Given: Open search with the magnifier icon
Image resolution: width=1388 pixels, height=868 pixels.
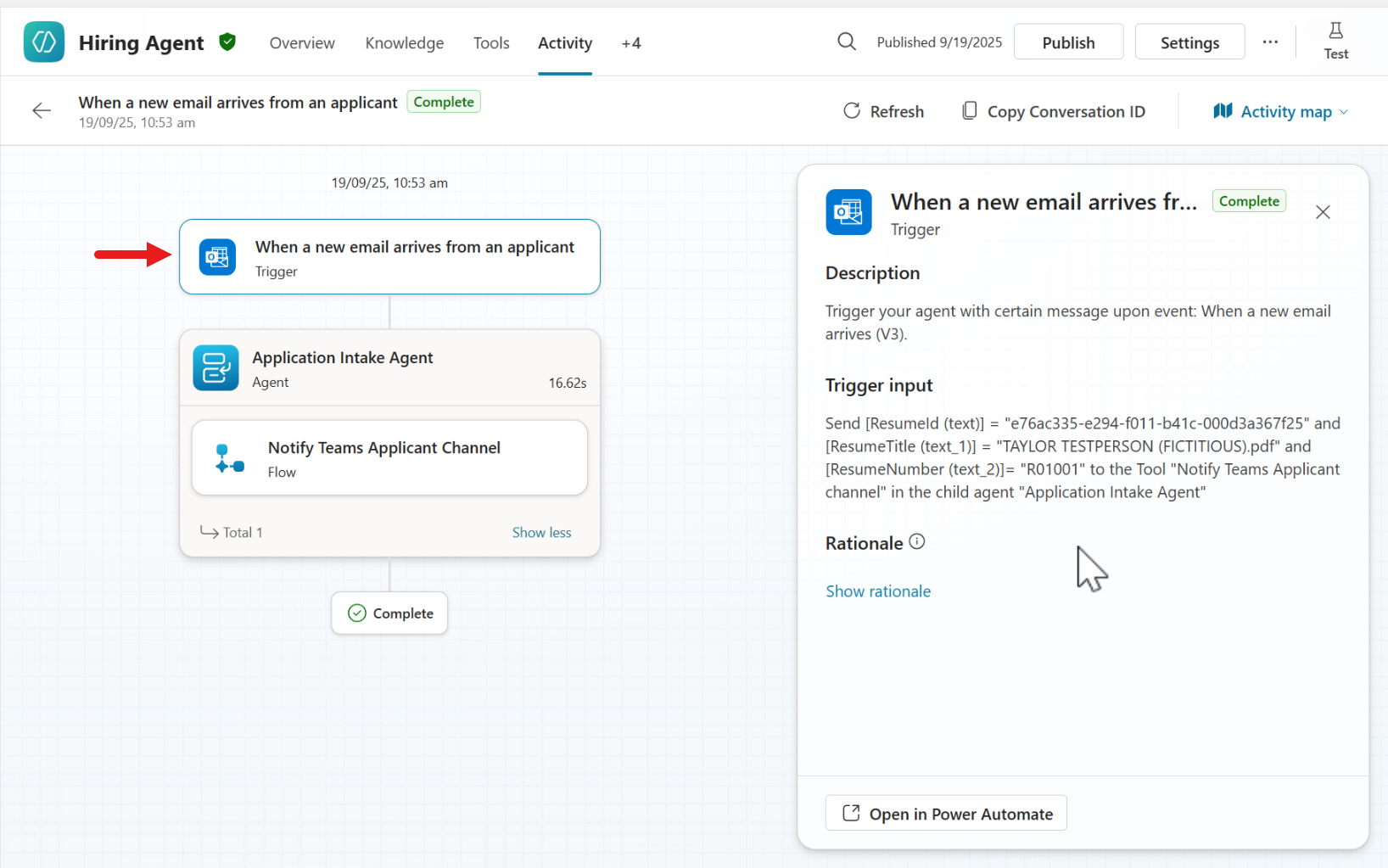Looking at the screenshot, I should click(x=846, y=42).
